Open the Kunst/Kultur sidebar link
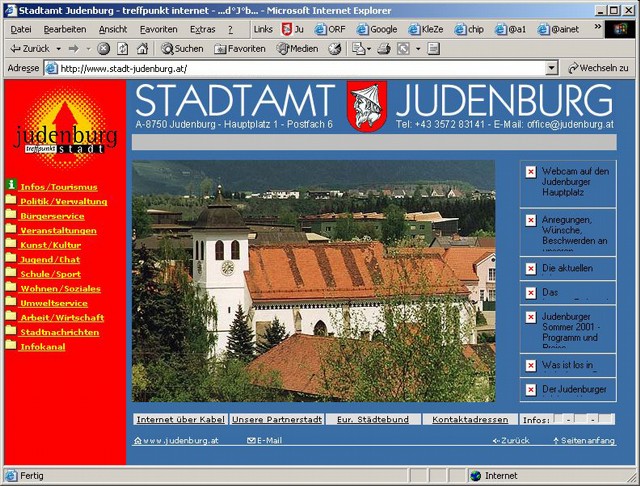Viewport: 640px width, 486px height. pos(50,244)
